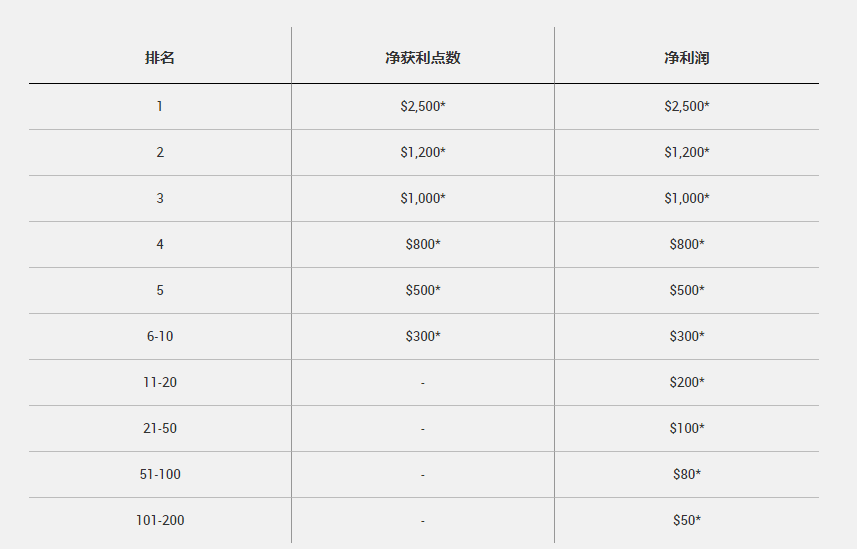Click $1,200* in 净获利点数 column
Screen dimensions: 857x549
(422, 152)
